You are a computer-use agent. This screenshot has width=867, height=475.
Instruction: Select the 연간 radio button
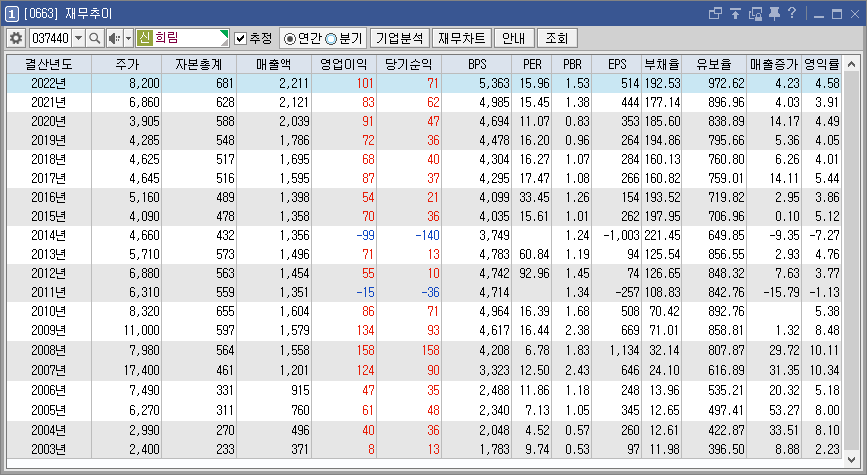pyautogui.click(x=289, y=39)
